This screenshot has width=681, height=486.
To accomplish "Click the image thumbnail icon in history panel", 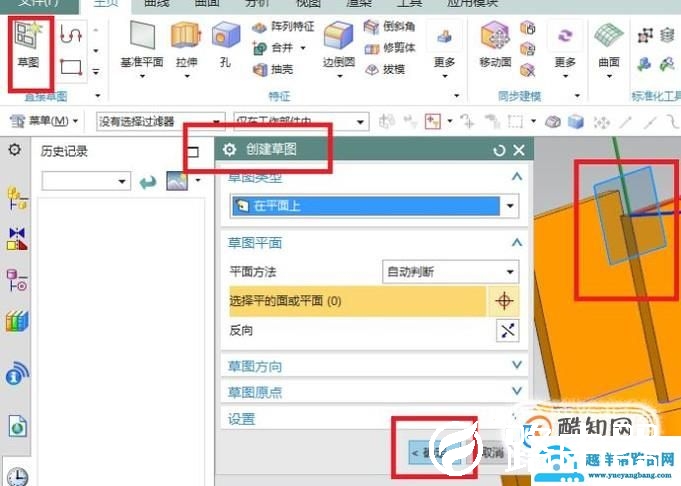I will (177, 181).
